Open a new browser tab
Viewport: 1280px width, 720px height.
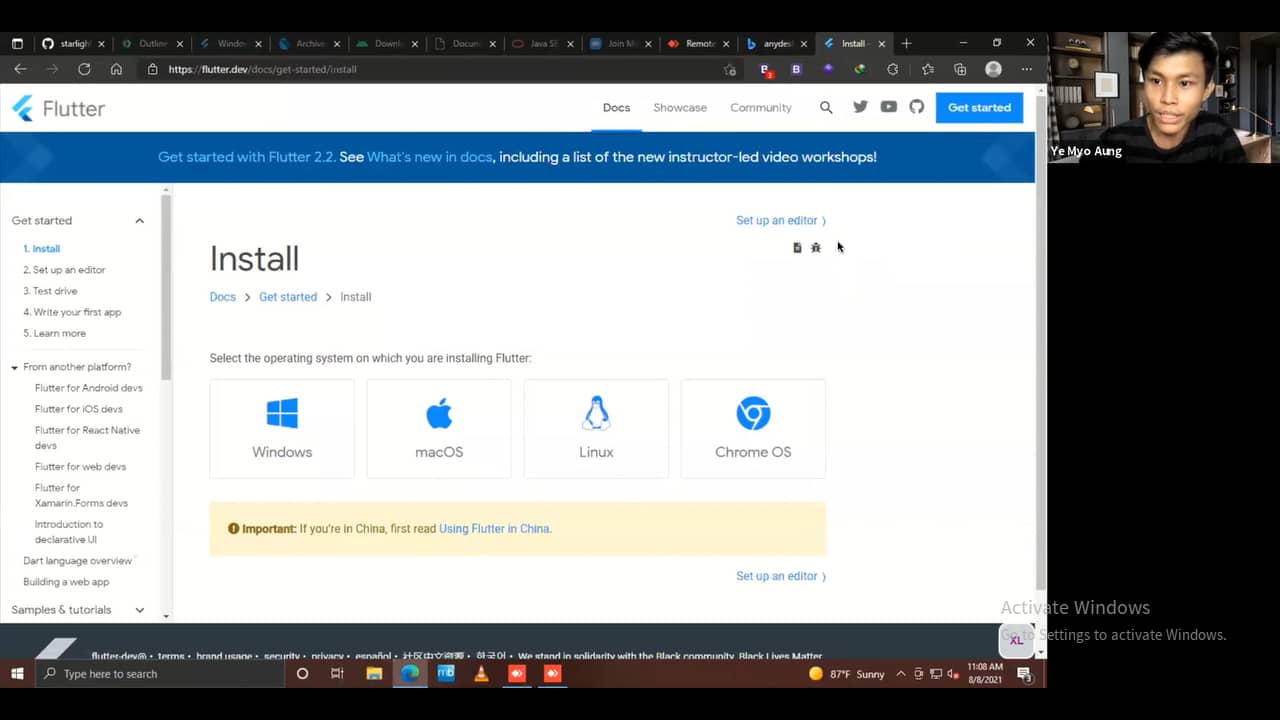(x=906, y=43)
